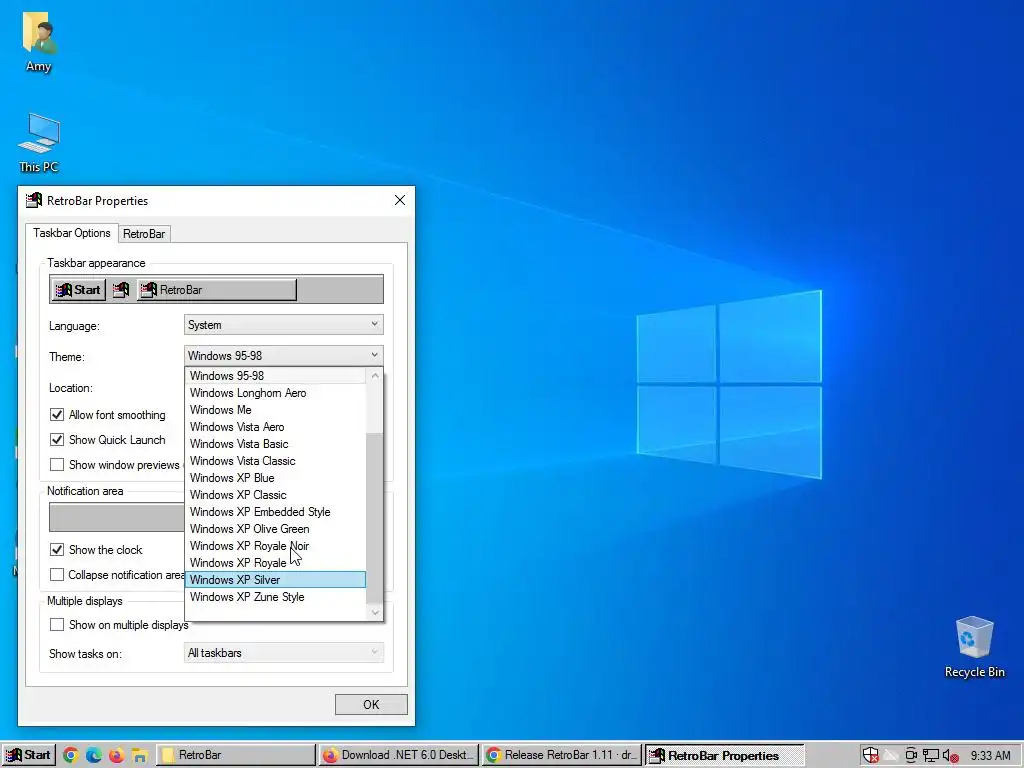Open File Explorer from the Quick Launch bar
The width and height of the screenshot is (1024, 768).
click(x=139, y=756)
